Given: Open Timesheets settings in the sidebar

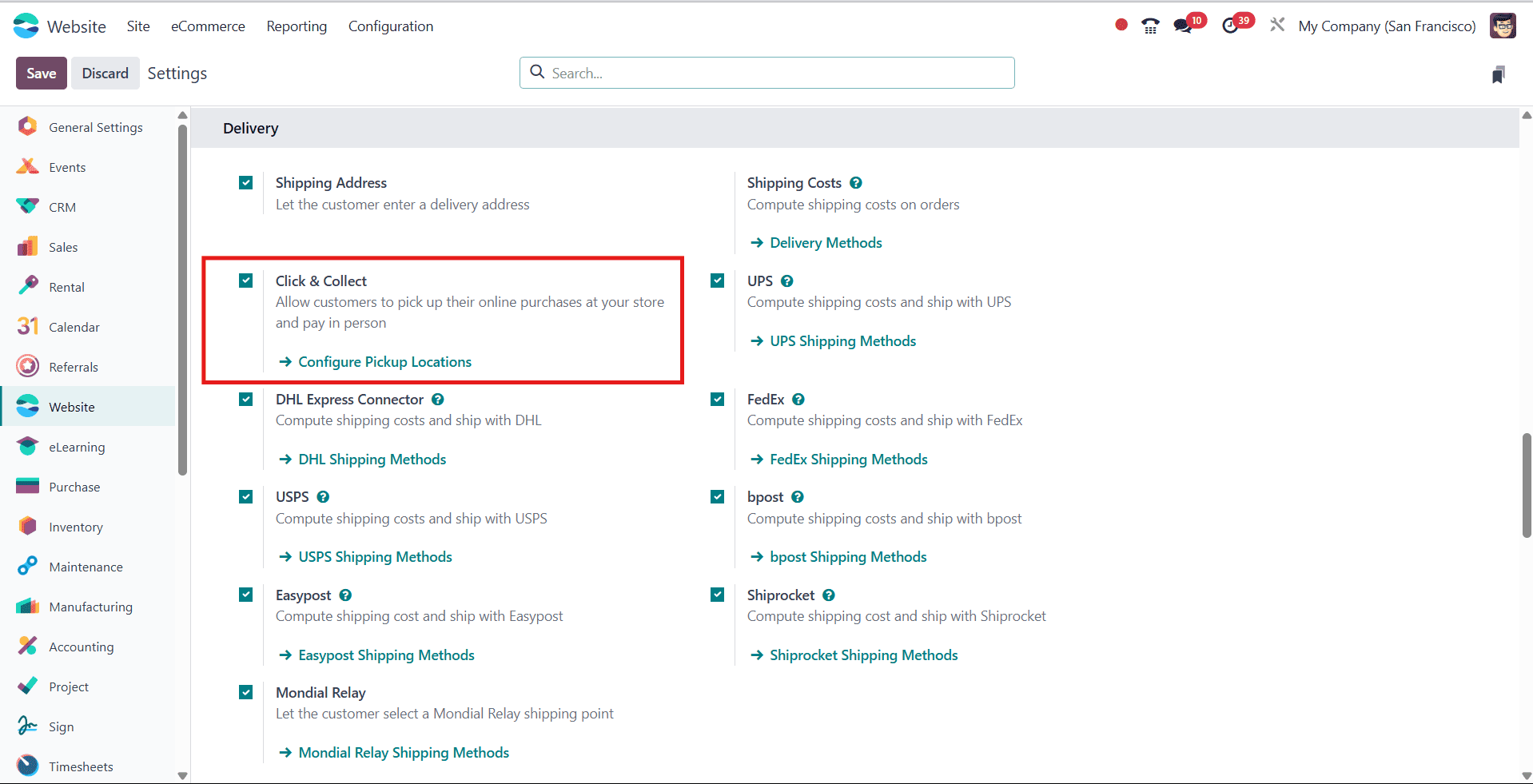Looking at the screenshot, I should click(x=88, y=766).
